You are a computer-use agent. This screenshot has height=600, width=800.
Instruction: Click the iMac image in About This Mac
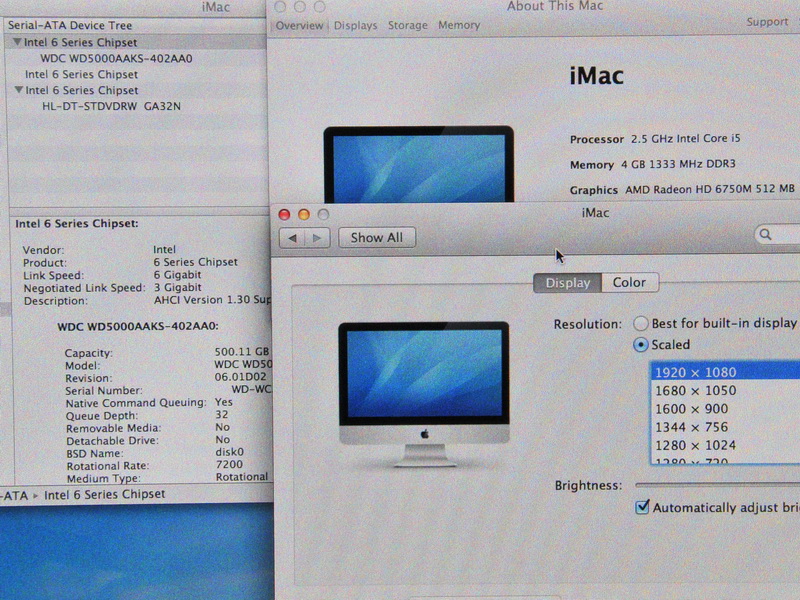pos(417,165)
